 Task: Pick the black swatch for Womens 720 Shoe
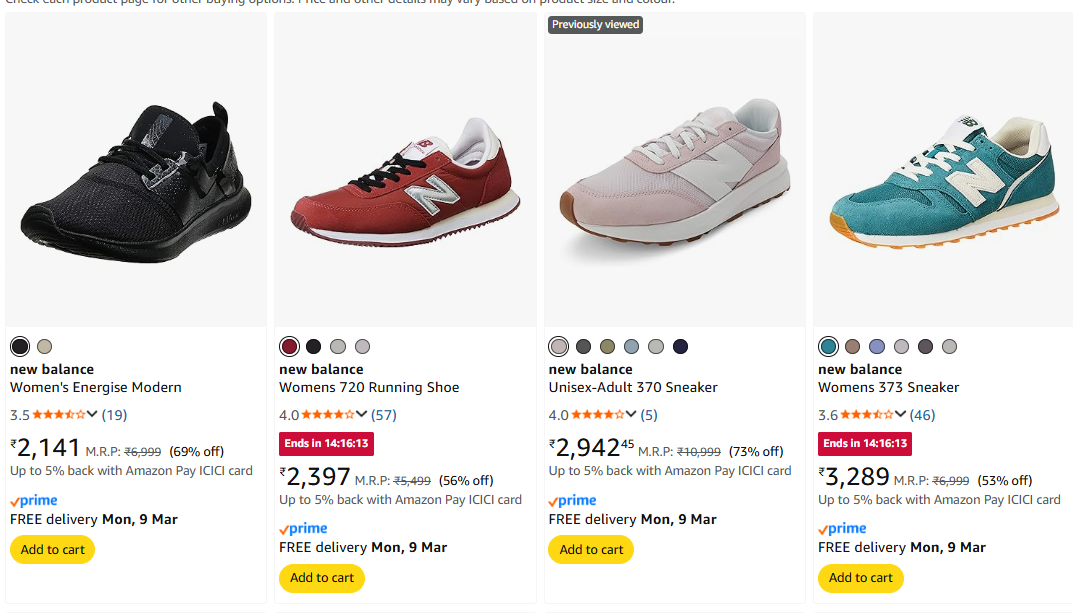[314, 347]
